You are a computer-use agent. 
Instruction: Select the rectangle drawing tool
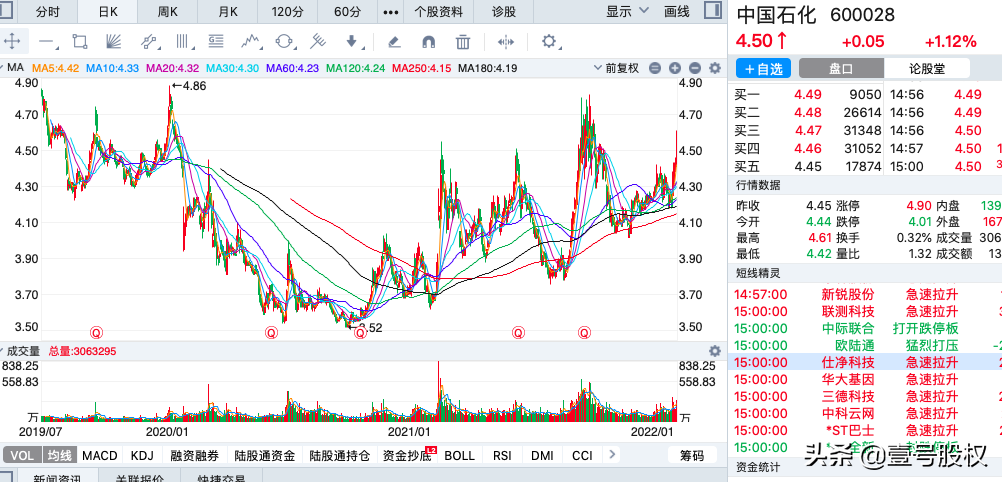click(80, 42)
